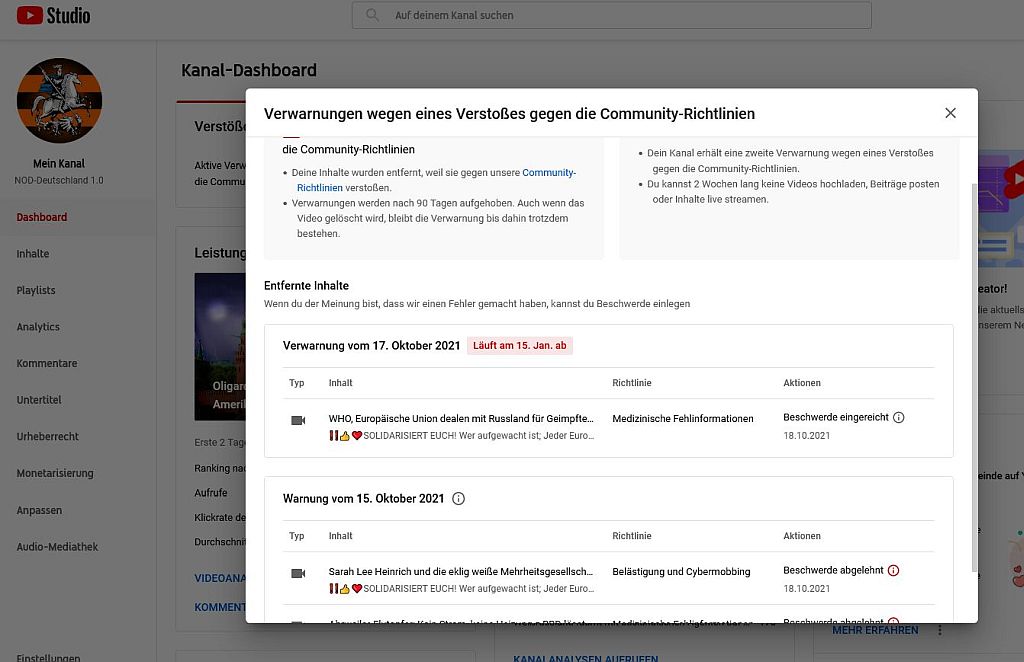Click red info icon next to Beschwerde abgelehnt
Viewport: 1024px width, 662px height.
893,570
